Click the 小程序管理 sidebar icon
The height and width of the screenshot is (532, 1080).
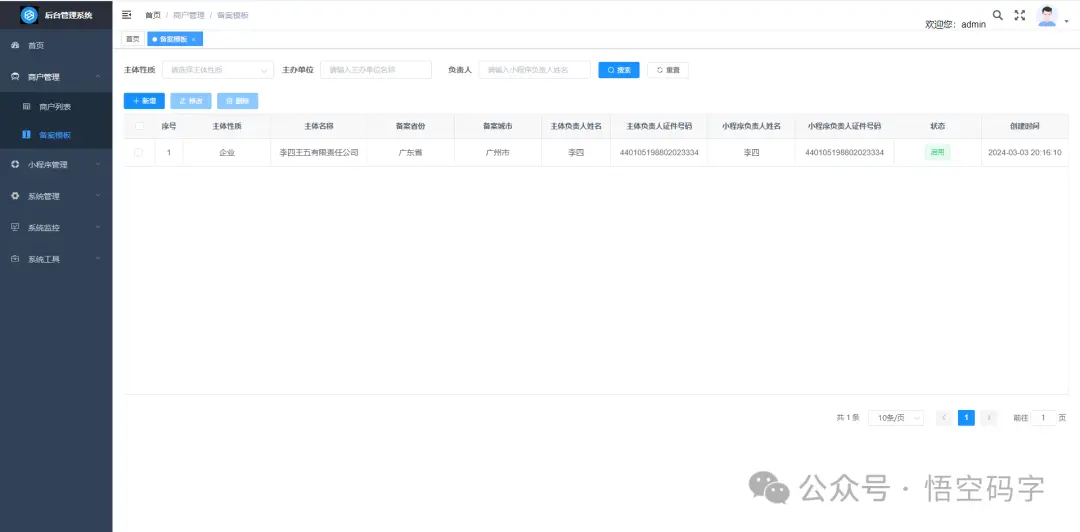[x=15, y=165]
